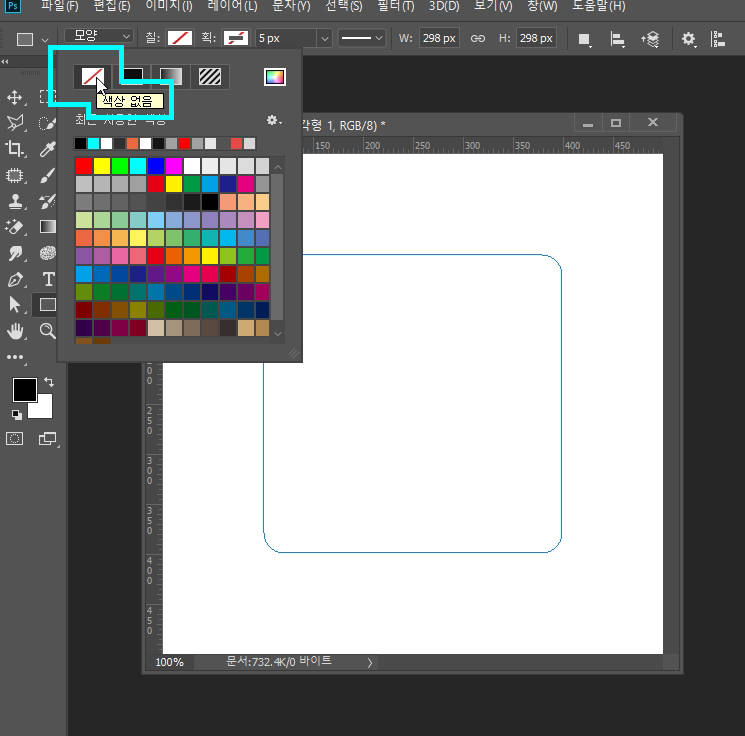The height and width of the screenshot is (736, 745).
Task: Click the foreground color black square
Action: 24,390
